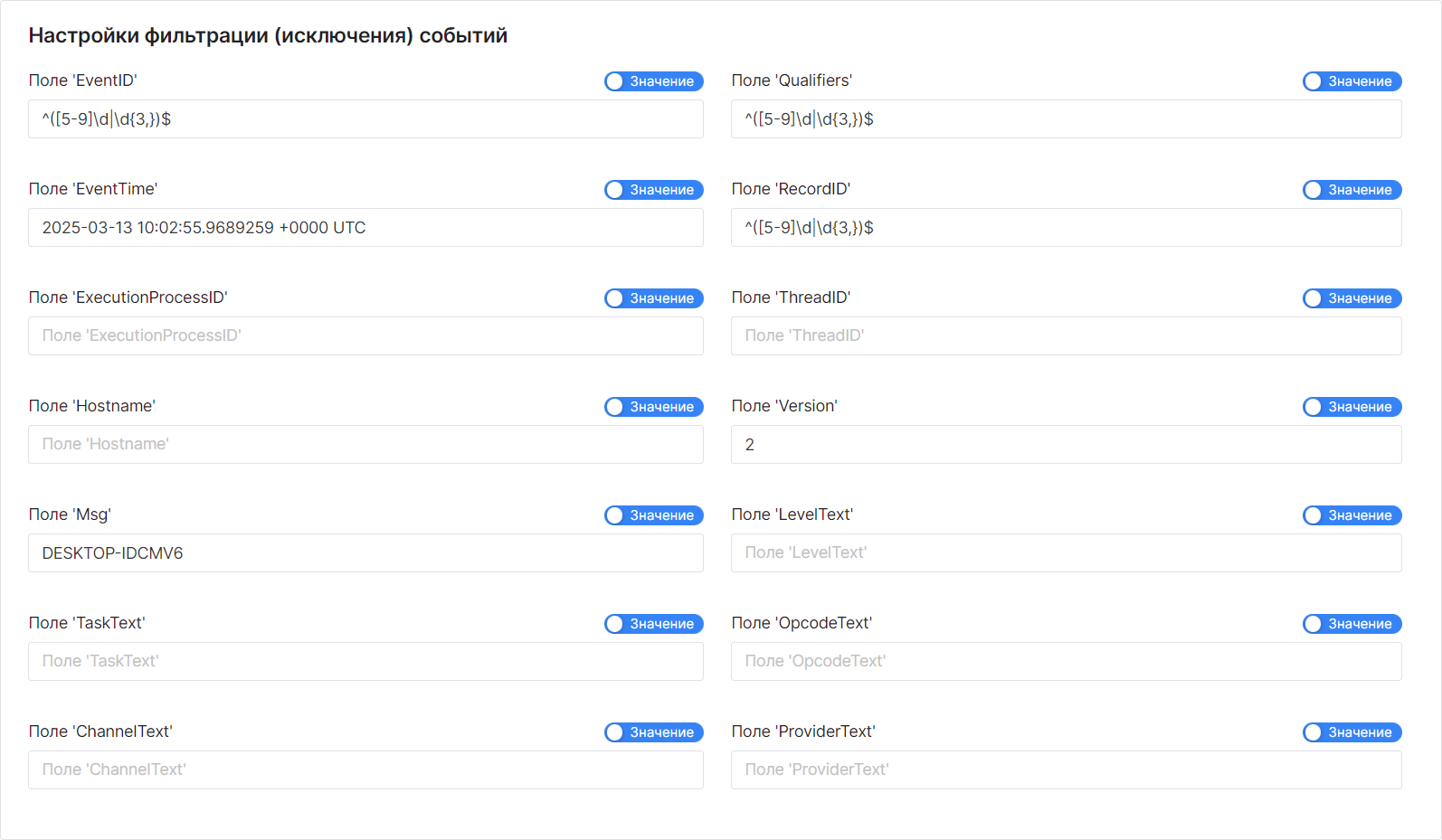Click the Msg input containing DESKTOP-IDCMV6
The image size is (1442, 840).
[x=365, y=553]
